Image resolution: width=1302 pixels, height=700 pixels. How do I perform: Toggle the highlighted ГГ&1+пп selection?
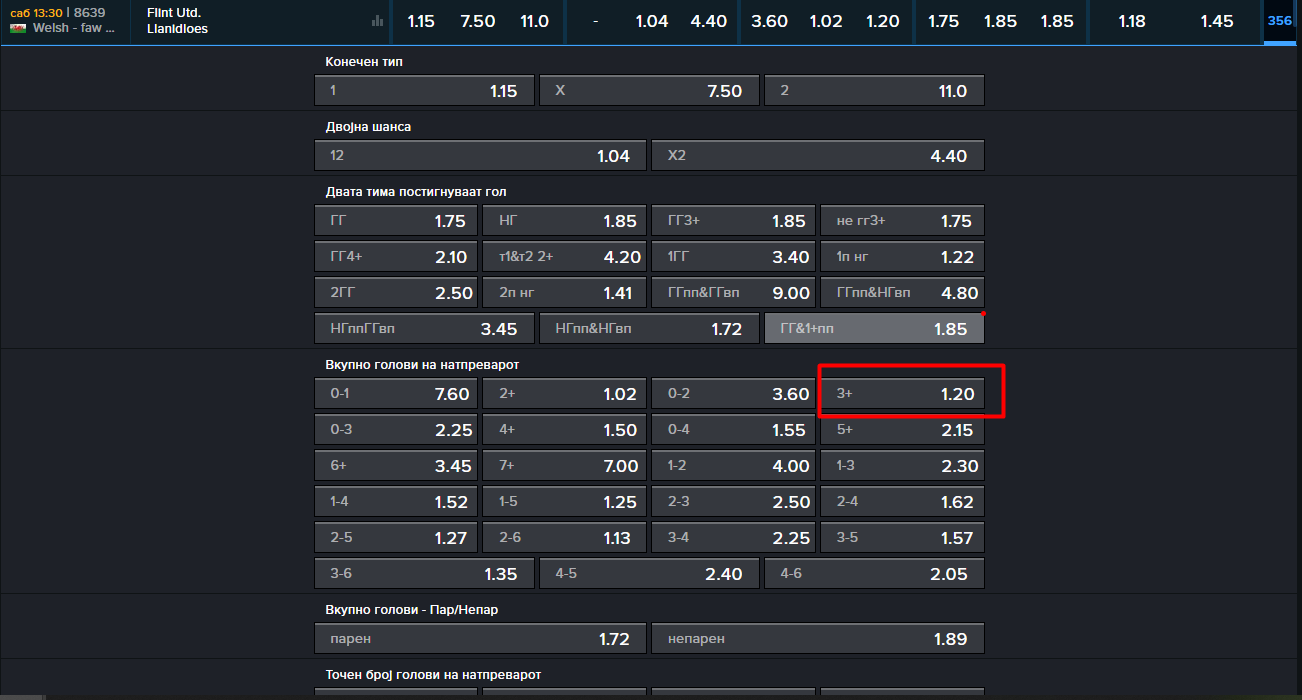(x=874, y=329)
